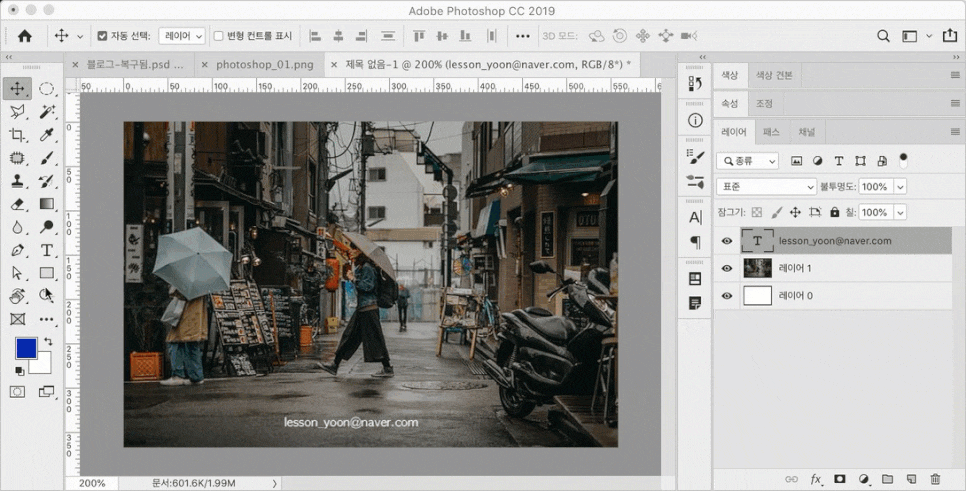Expand status bar info arrow
Screen dimensions: 966x491
274,484
